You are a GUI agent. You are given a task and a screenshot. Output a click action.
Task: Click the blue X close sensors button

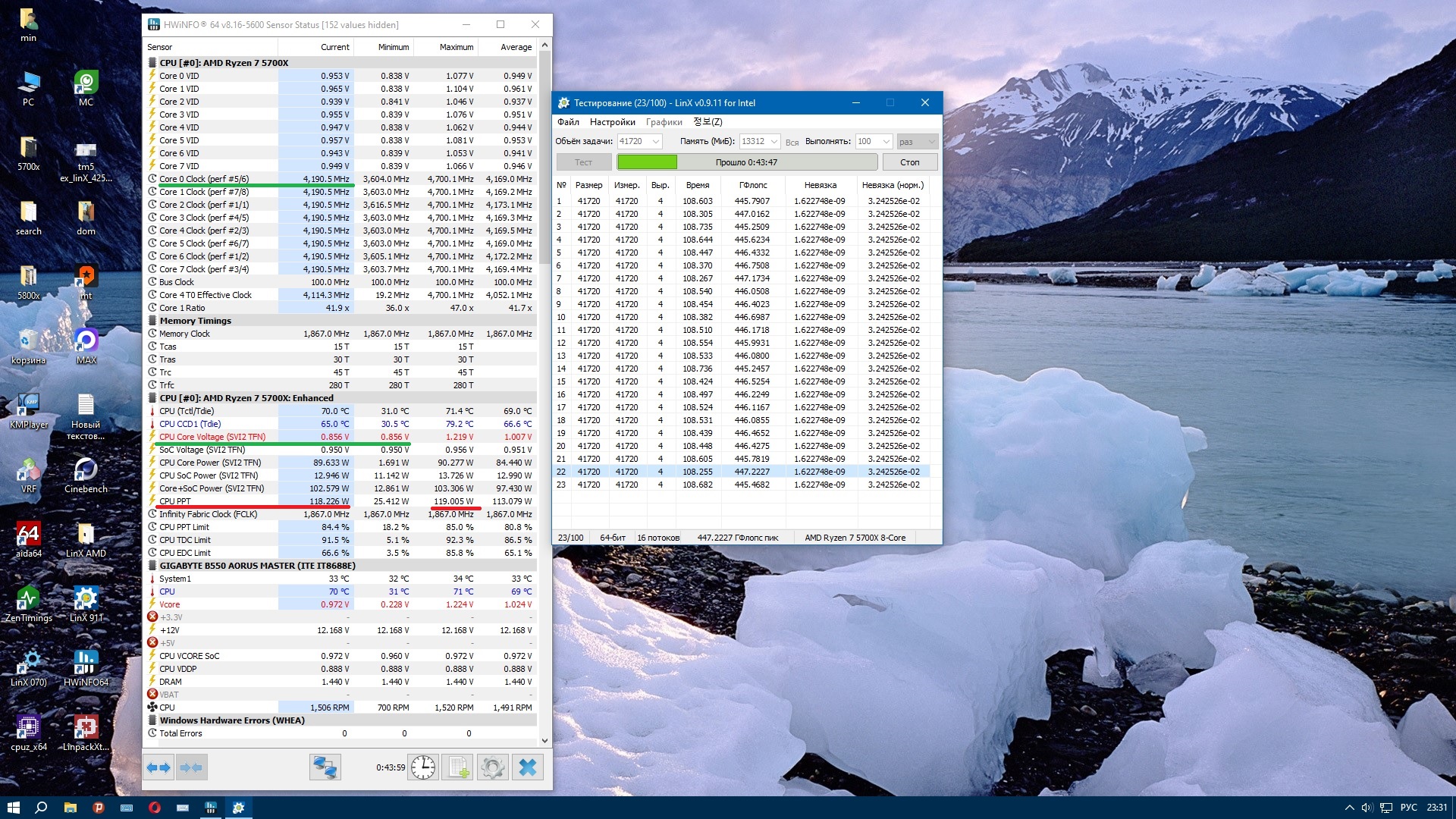click(528, 768)
